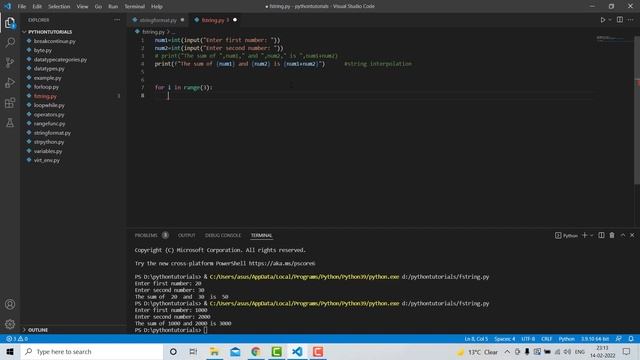This screenshot has height=360, width=640.
Task: Open the Help menu
Action: tap(157, 7)
